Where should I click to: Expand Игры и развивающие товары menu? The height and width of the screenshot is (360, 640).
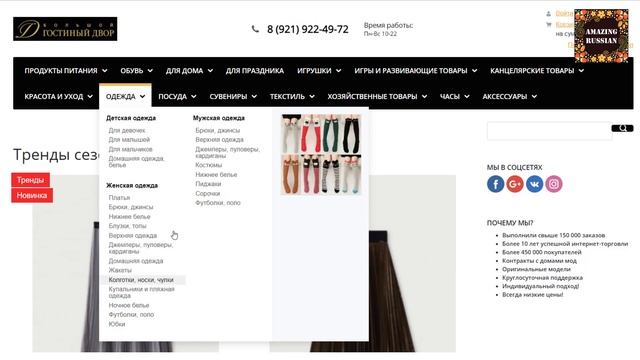pyautogui.click(x=416, y=71)
